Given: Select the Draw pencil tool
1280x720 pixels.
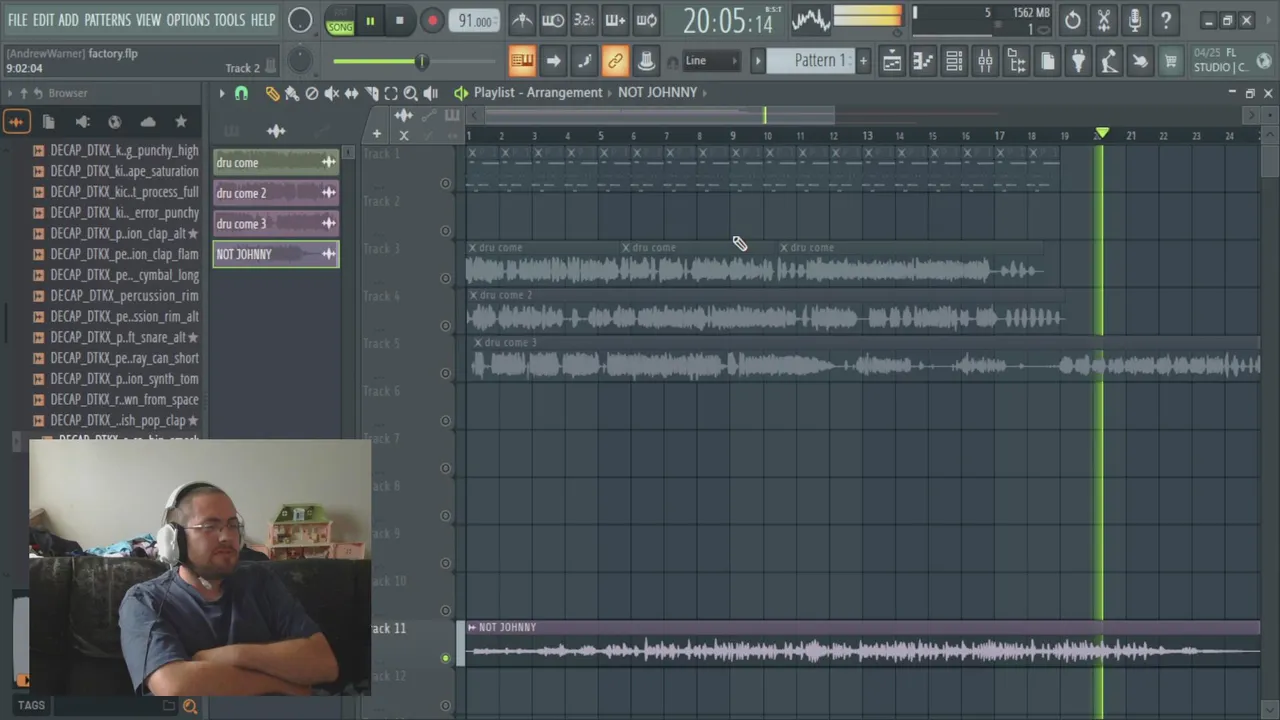Looking at the screenshot, I should pos(272,93).
